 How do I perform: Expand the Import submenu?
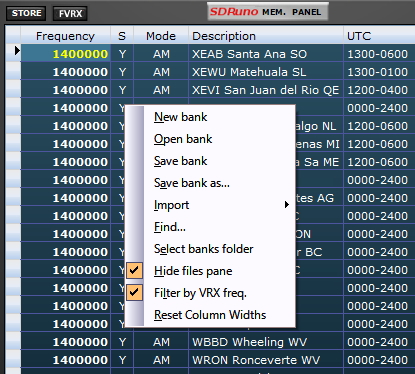pos(210,205)
